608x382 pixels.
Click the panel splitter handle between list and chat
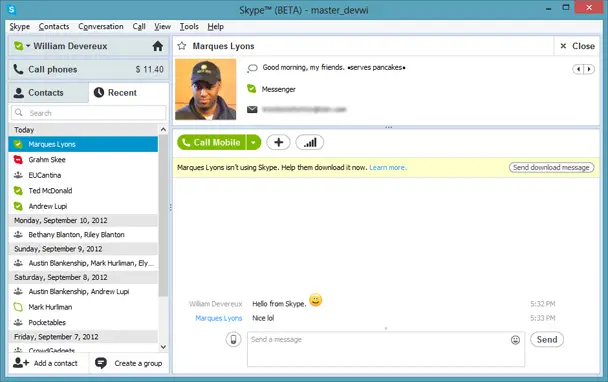click(x=171, y=208)
